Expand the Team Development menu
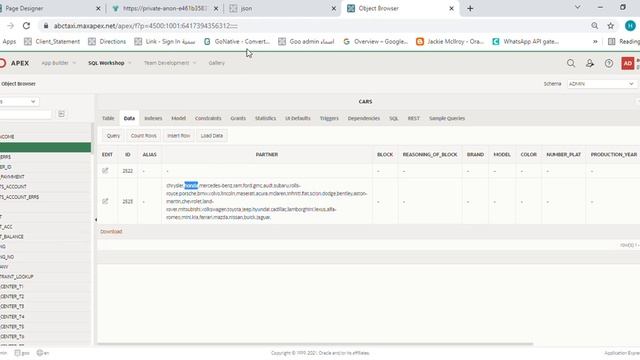This screenshot has height=360, width=640. coord(170,63)
